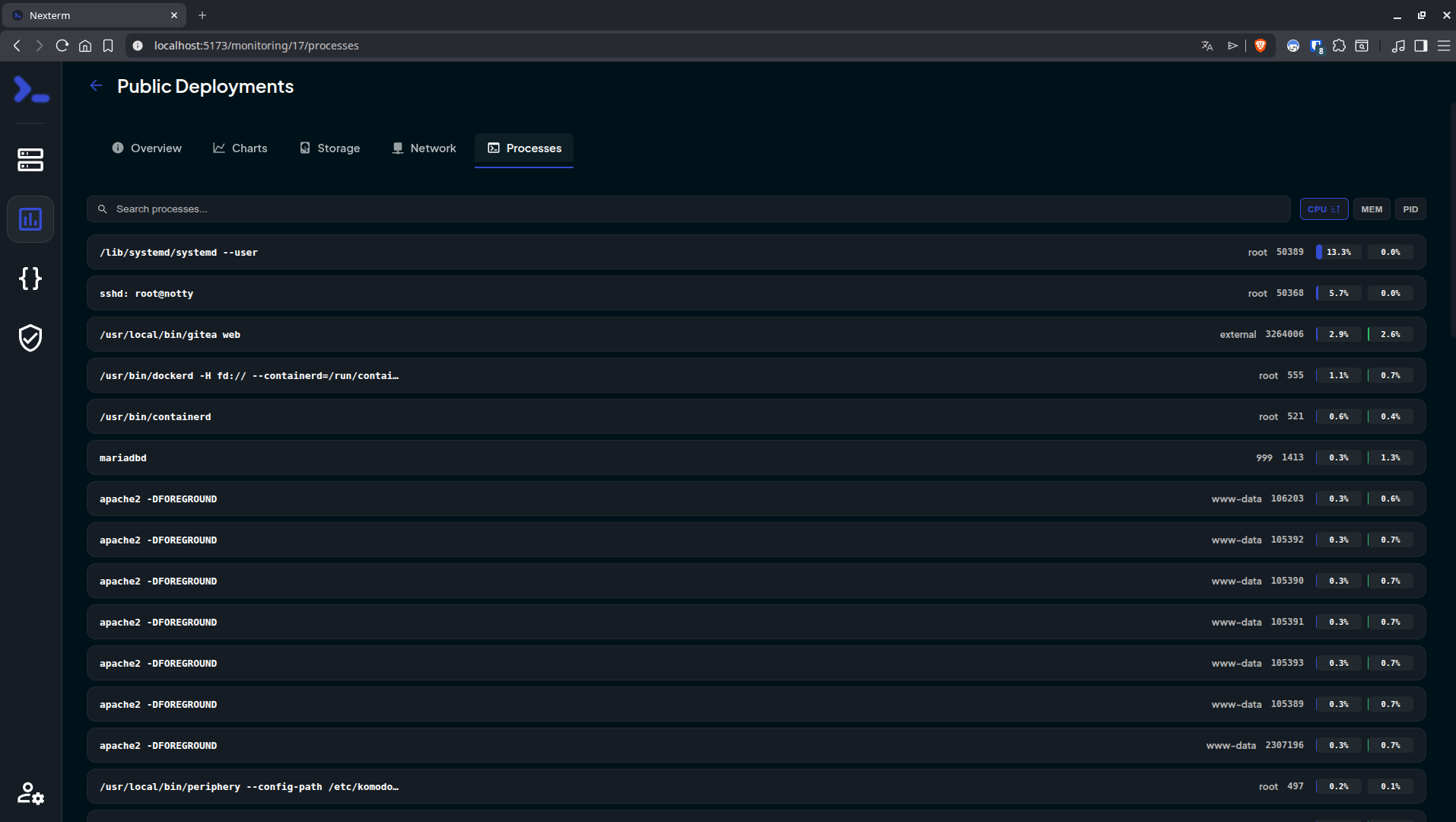The height and width of the screenshot is (822, 1456).
Task: Open the browser menu via hamburger icon
Action: (1444, 45)
